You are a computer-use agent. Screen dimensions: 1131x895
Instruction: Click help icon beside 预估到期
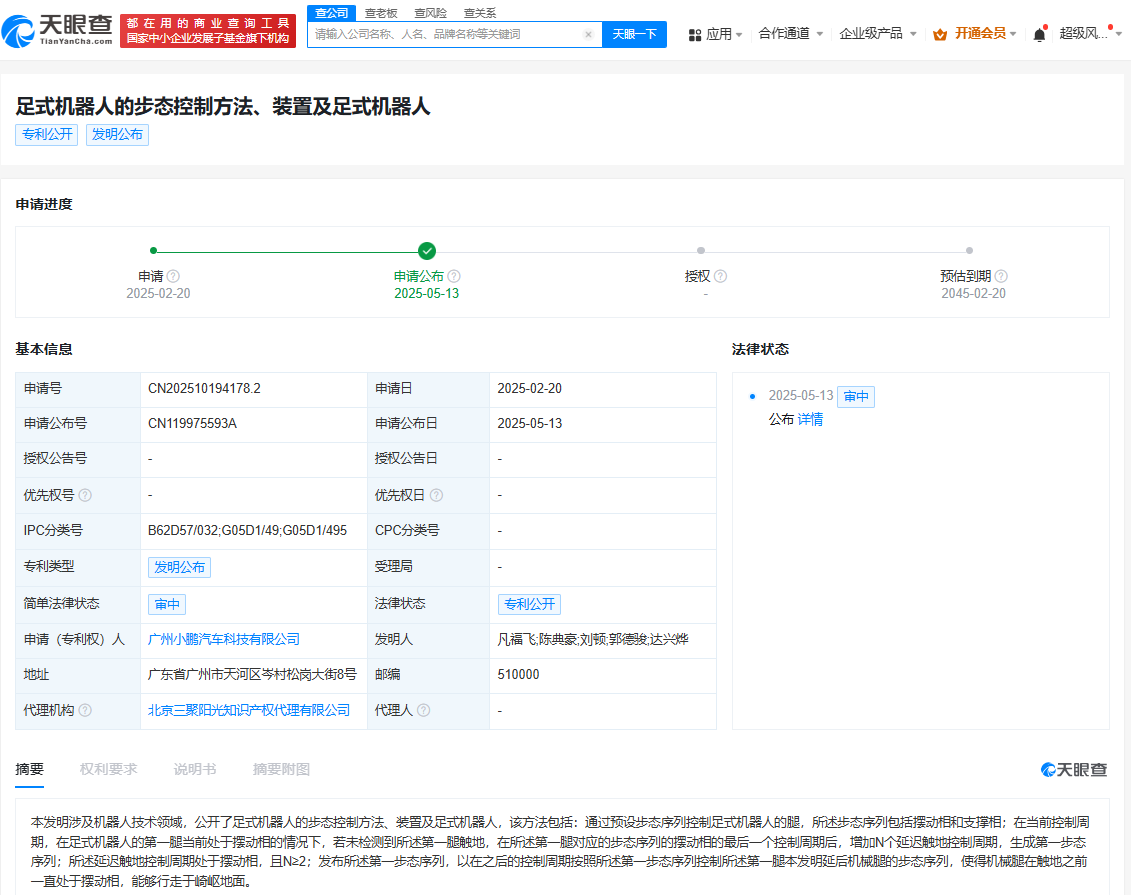pos(1001,276)
